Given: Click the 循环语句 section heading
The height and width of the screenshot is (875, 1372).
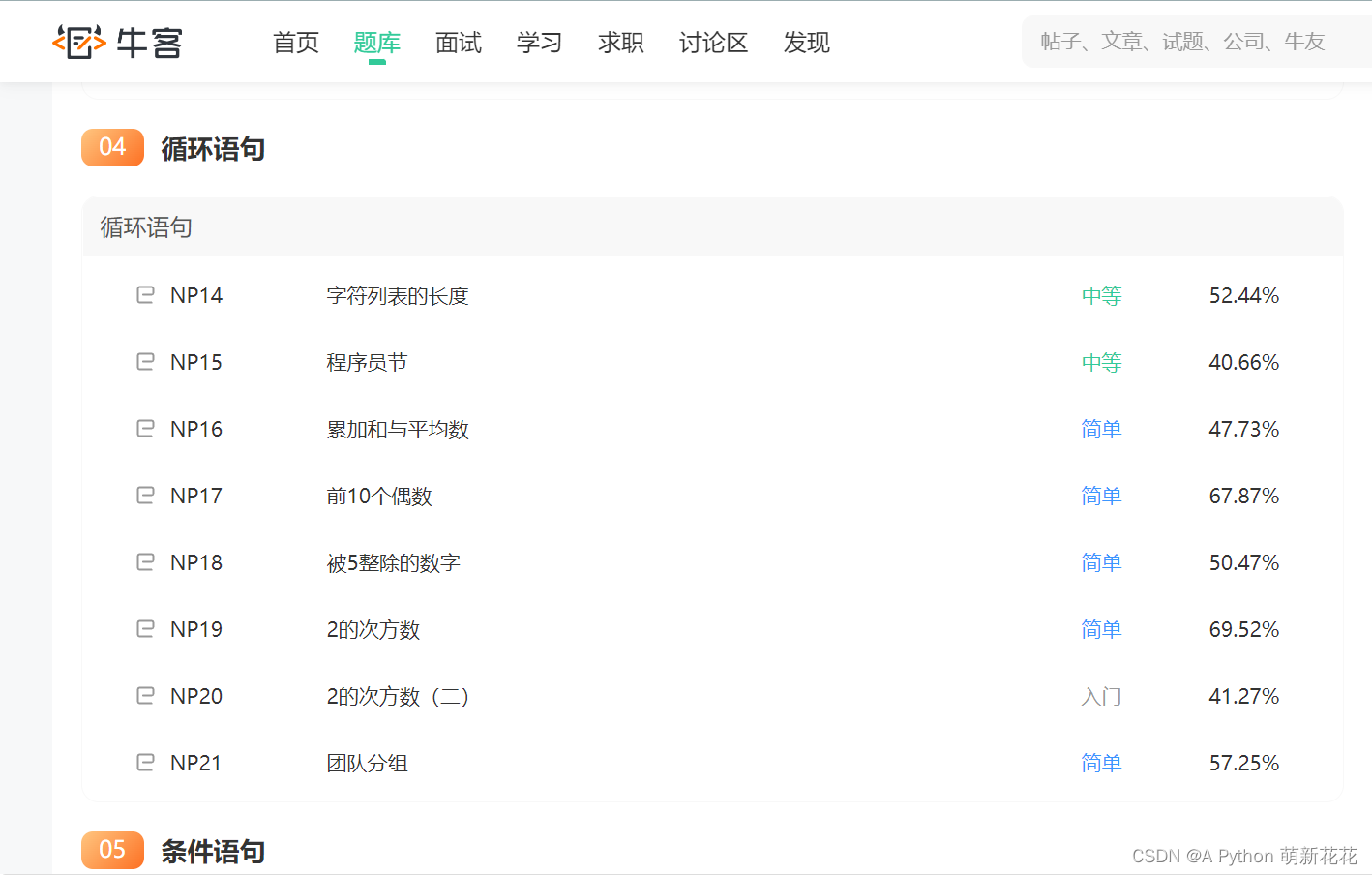Looking at the screenshot, I should (x=213, y=149).
